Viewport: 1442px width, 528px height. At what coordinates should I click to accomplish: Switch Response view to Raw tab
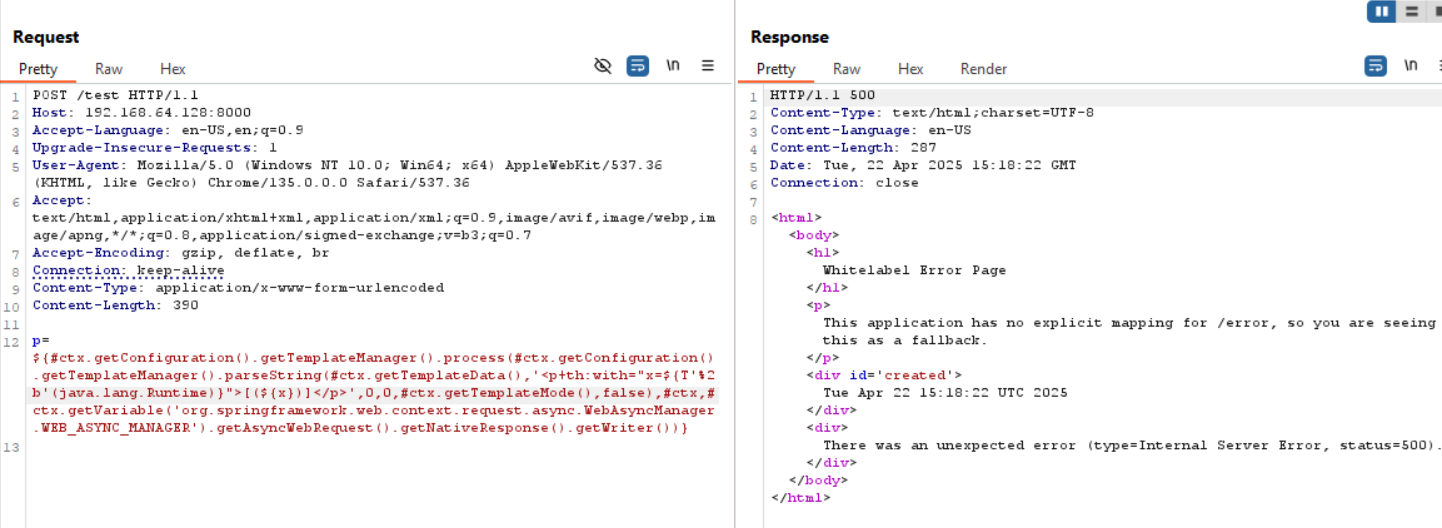pyautogui.click(x=847, y=69)
